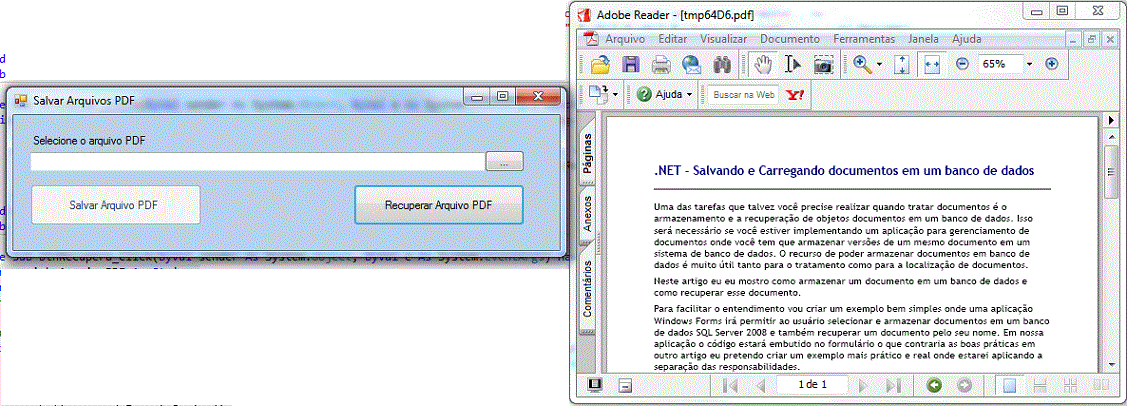Click the scroll down arrow of document scrollbar
This screenshot has height=406, width=1127.
[1112, 364]
